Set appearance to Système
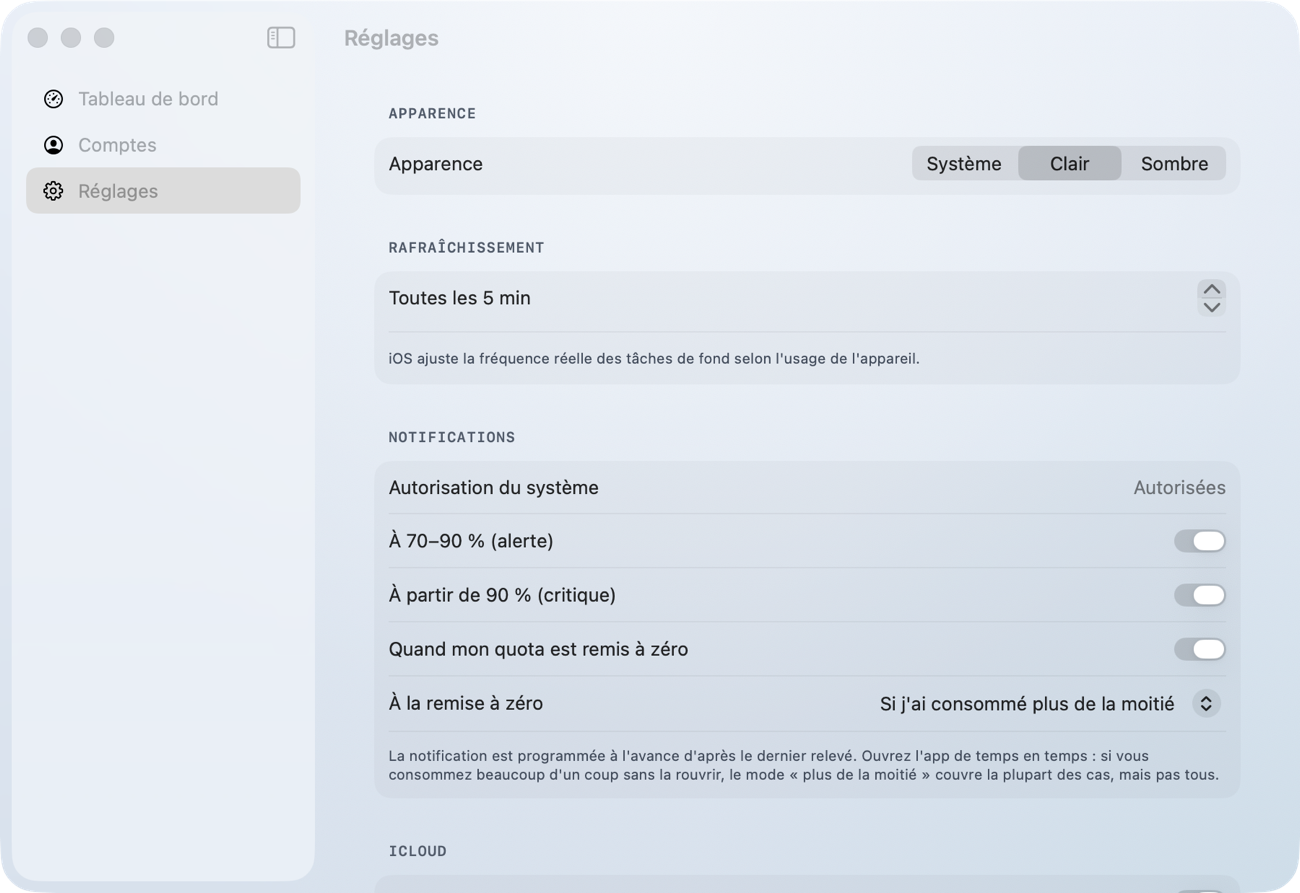This screenshot has height=893, width=1300. pyautogui.click(x=964, y=164)
